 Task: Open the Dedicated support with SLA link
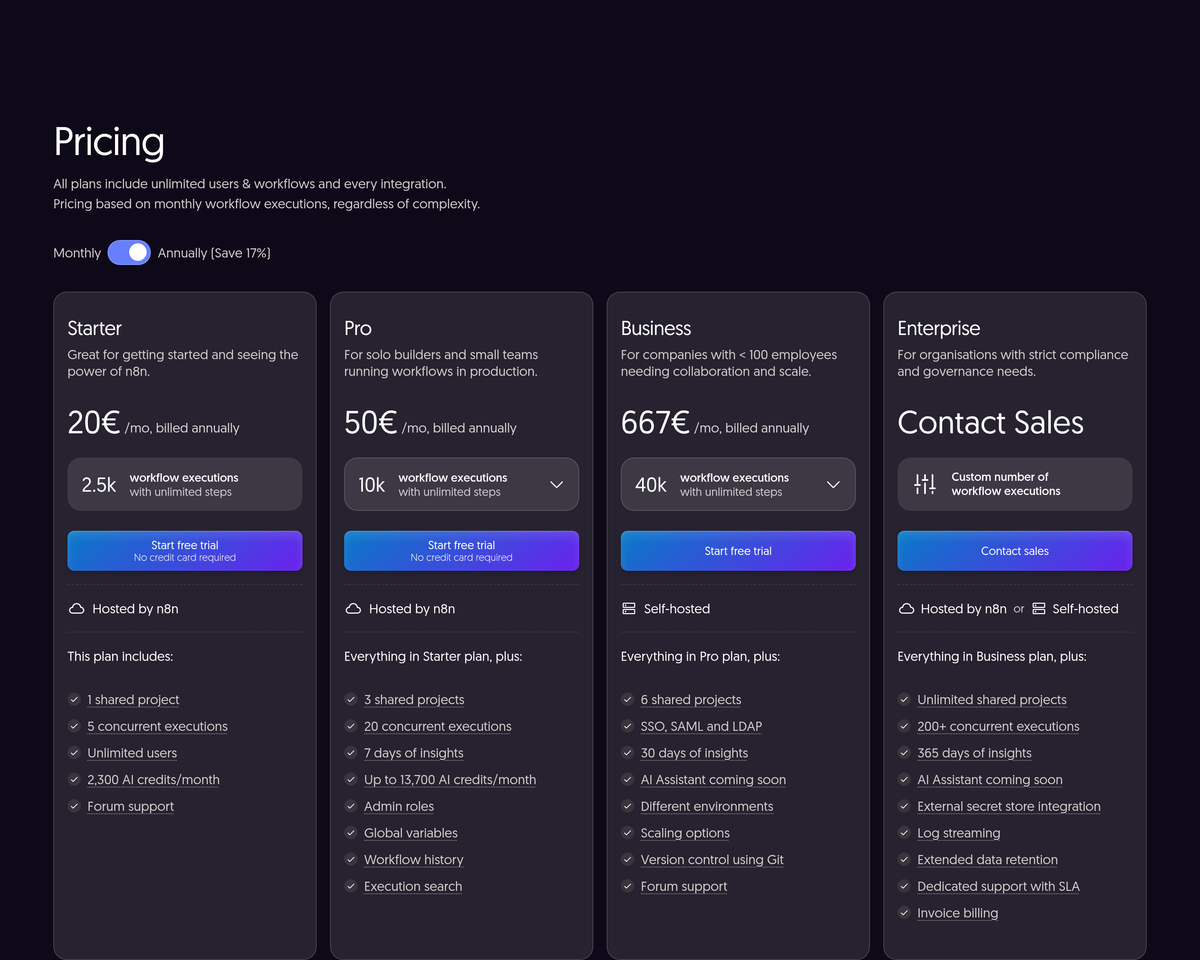pyautogui.click(x=998, y=887)
